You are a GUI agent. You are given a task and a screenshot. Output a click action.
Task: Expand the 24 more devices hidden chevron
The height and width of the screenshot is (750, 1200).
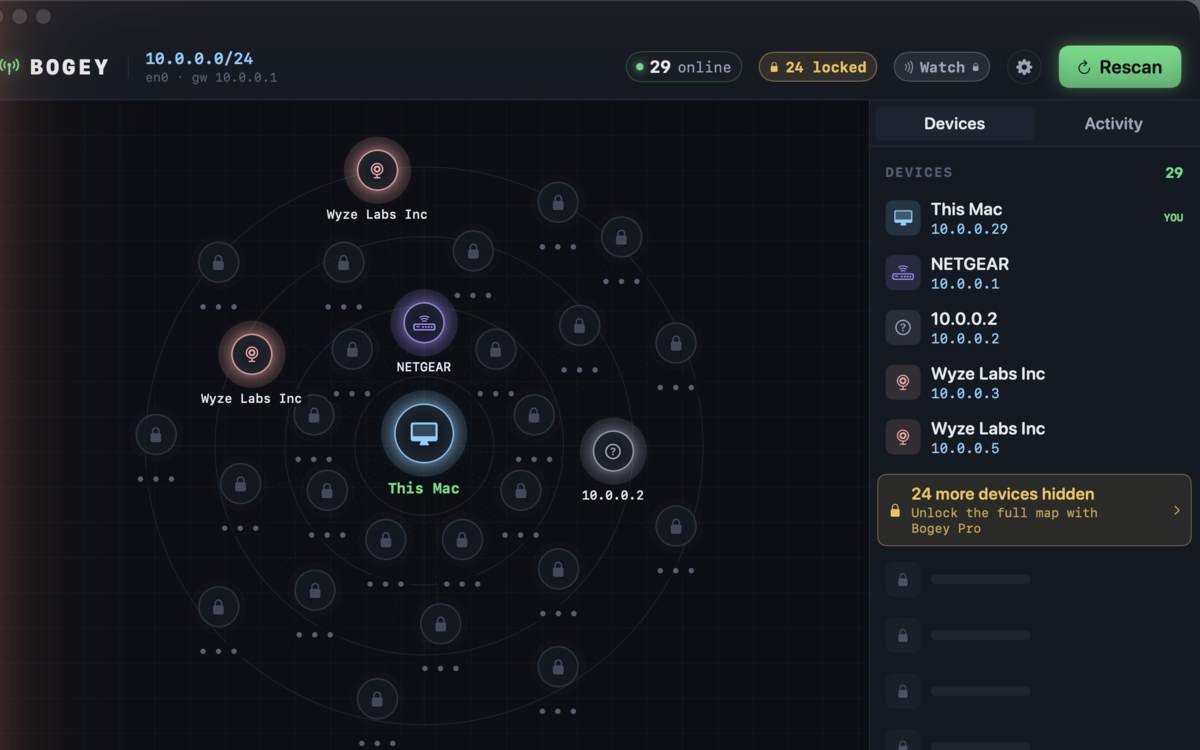[x=1176, y=510]
